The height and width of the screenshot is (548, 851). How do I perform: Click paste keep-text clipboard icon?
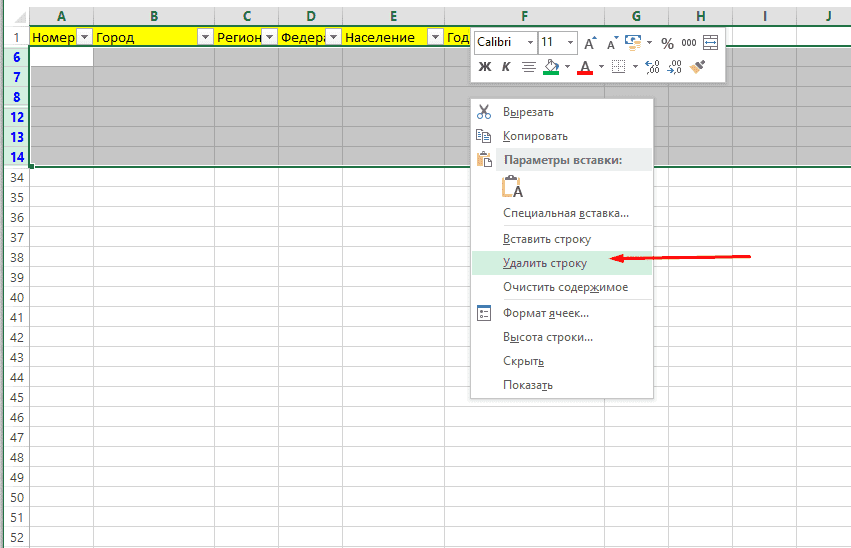(x=512, y=187)
